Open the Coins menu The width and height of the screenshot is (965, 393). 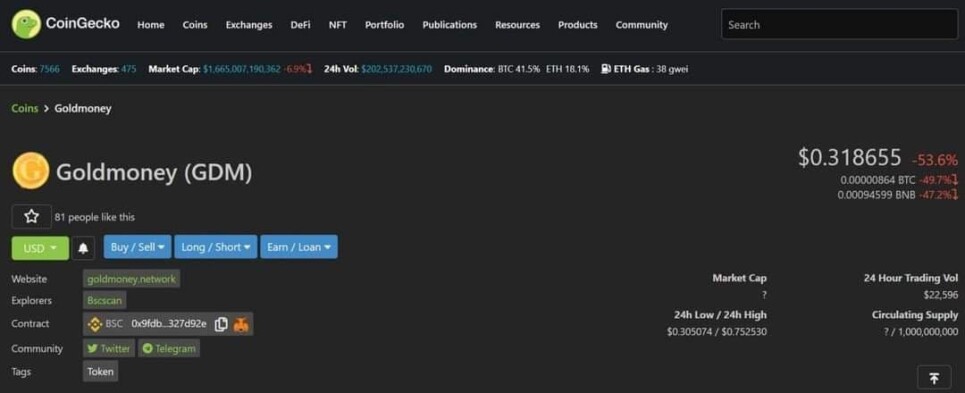click(195, 25)
